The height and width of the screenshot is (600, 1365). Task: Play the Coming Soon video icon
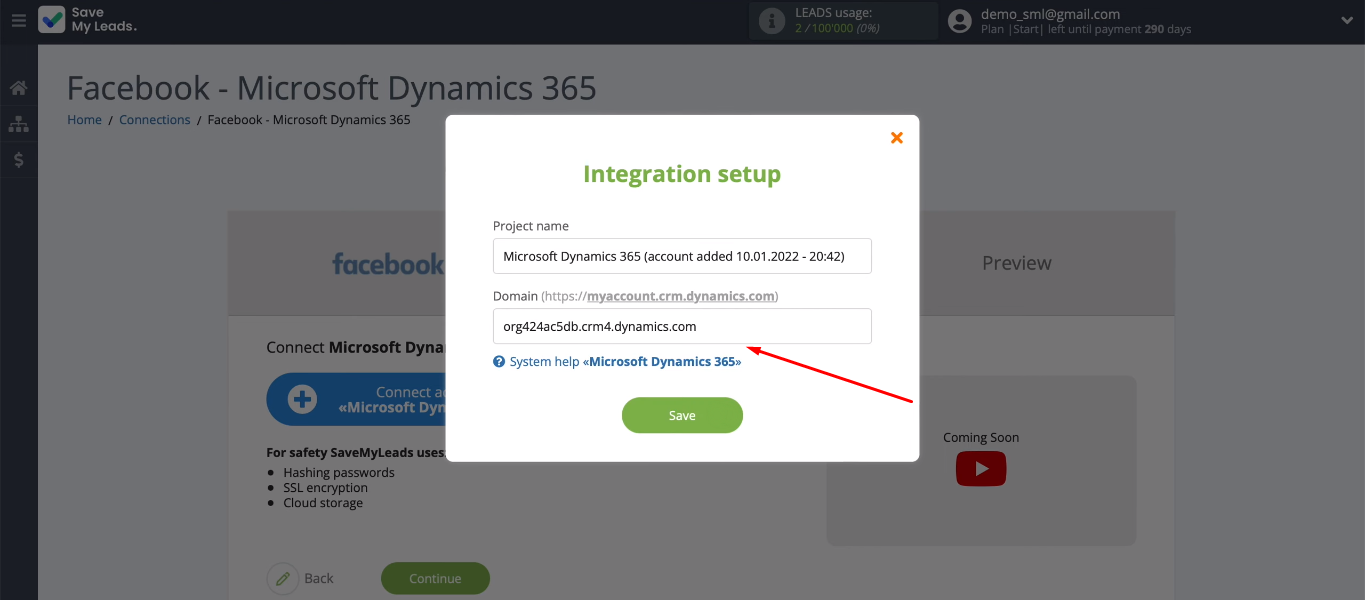[981, 469]
